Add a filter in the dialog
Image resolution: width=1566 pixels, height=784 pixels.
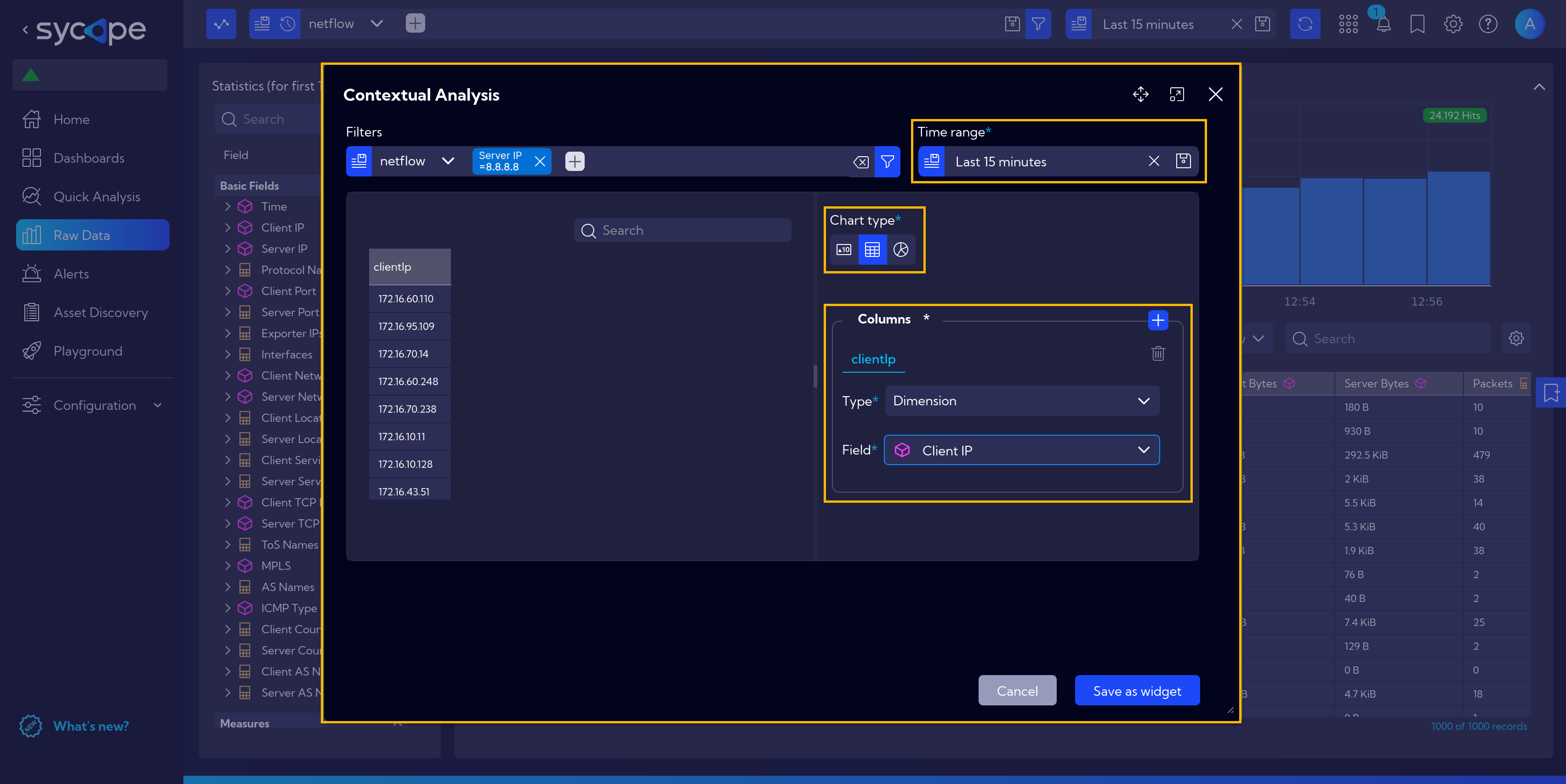click(x=575, y=161)
